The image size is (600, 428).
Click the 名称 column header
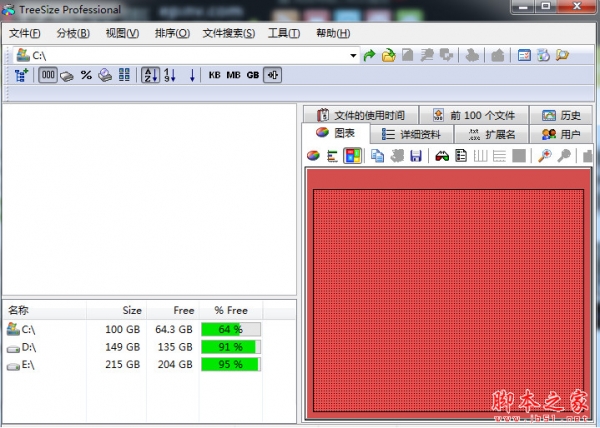tap(45, 310)
